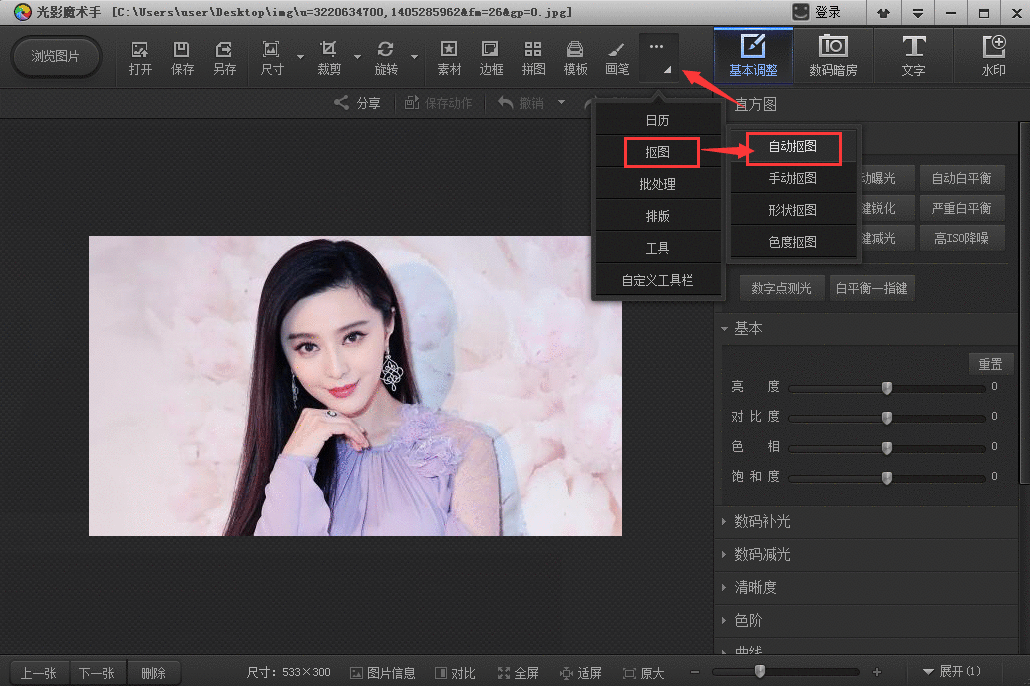Screen dimensions: 1030x686
Task: Open an image using the 打开 icon
Action: pos(139,56)
